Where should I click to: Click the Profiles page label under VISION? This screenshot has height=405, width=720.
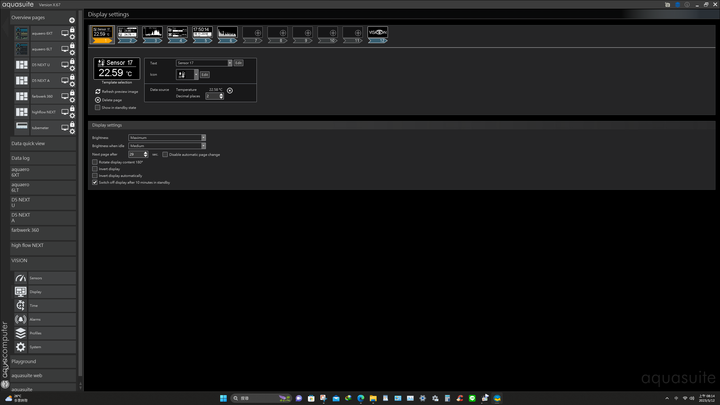click(36, 333)
